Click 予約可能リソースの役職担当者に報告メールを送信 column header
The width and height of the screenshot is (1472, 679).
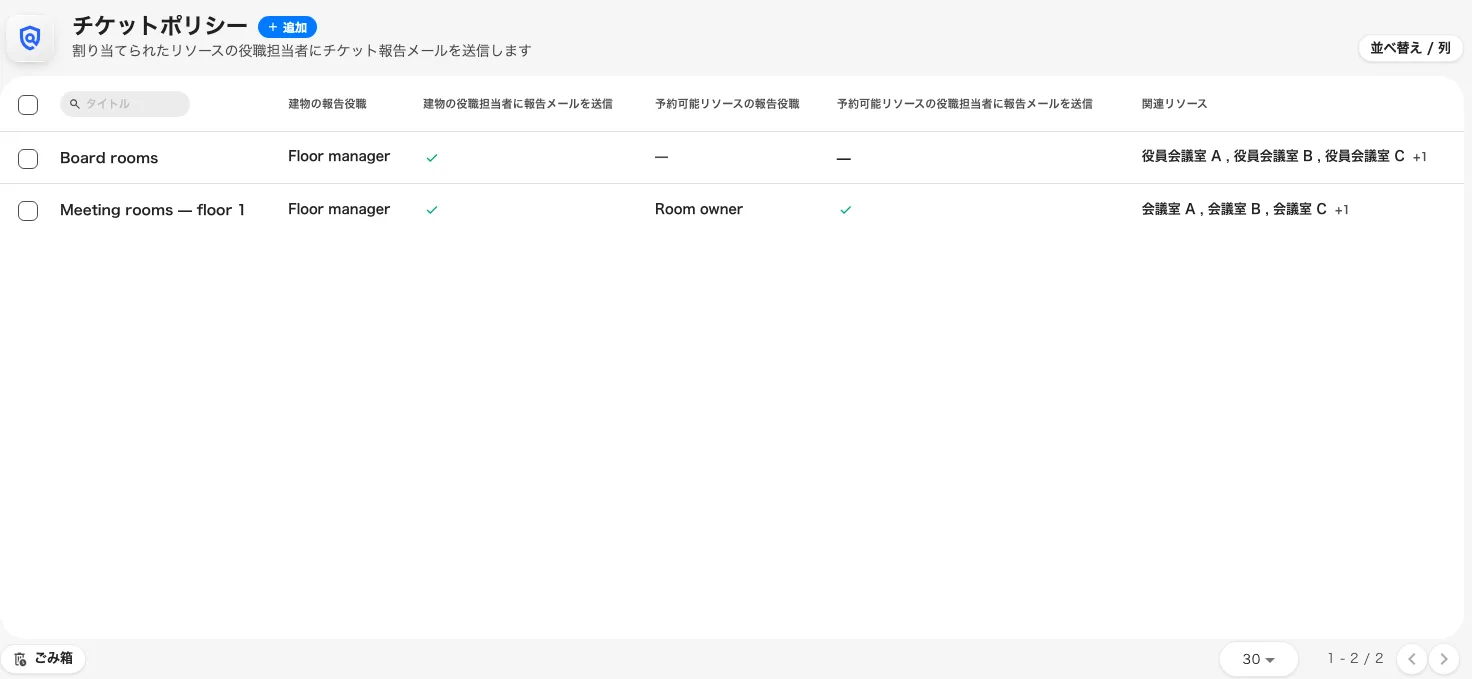click(x=964, y=104)
